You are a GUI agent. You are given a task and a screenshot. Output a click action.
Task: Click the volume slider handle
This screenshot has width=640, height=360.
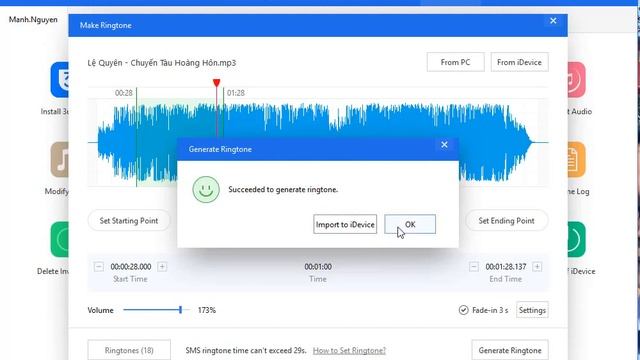(x=180, y=310)
